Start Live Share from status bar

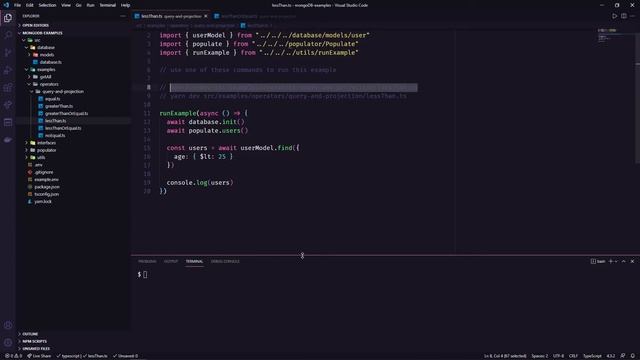pyautogui.click(x=39, y=356)
